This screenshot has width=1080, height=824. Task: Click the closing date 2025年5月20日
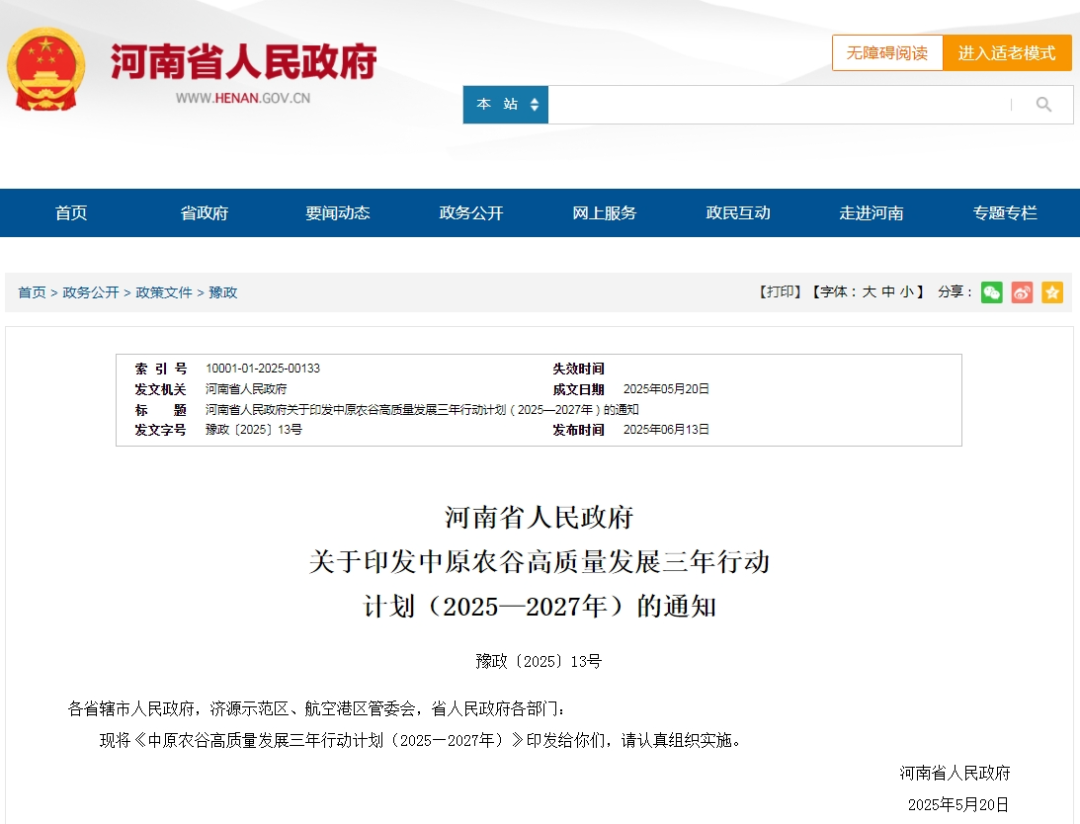pos(958,805)
